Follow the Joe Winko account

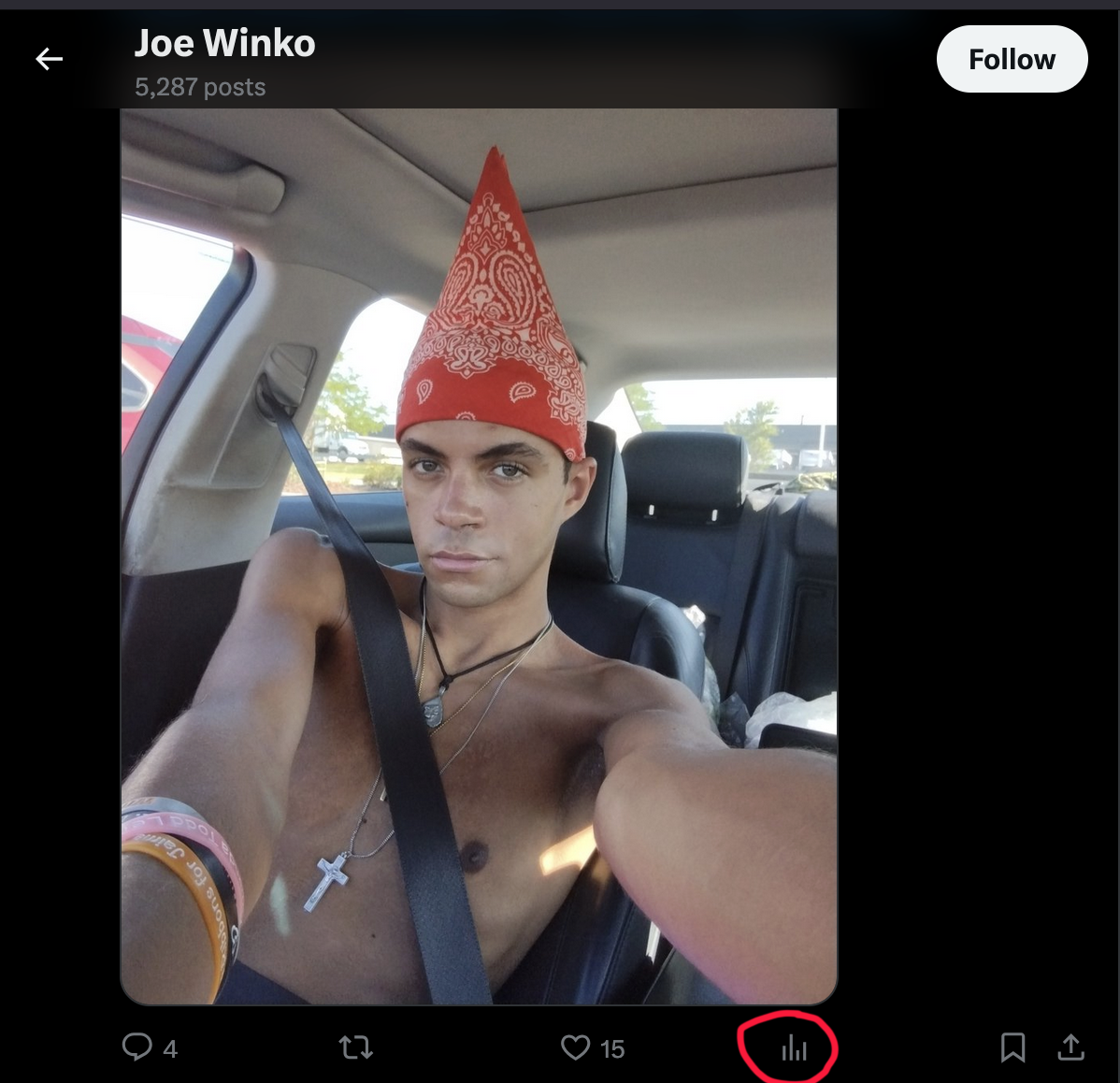[1012, 59]
